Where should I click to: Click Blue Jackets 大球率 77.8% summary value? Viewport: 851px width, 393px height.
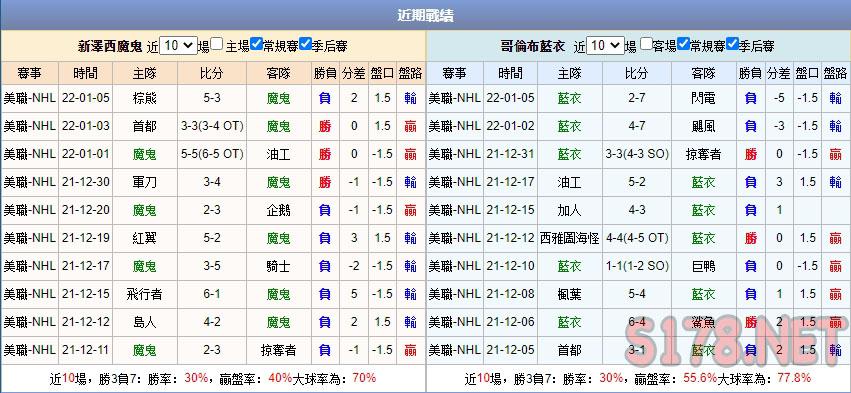[795, 378]
